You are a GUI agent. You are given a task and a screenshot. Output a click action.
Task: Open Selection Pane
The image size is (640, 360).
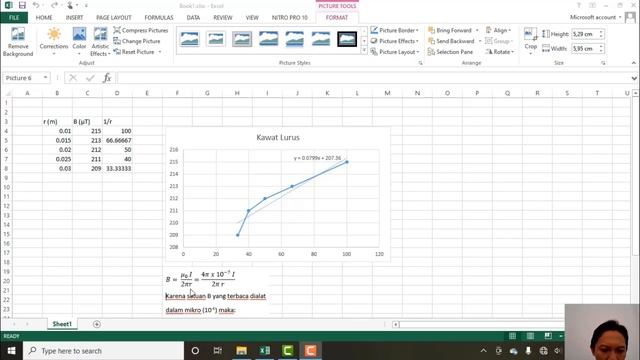pos(450,52)
